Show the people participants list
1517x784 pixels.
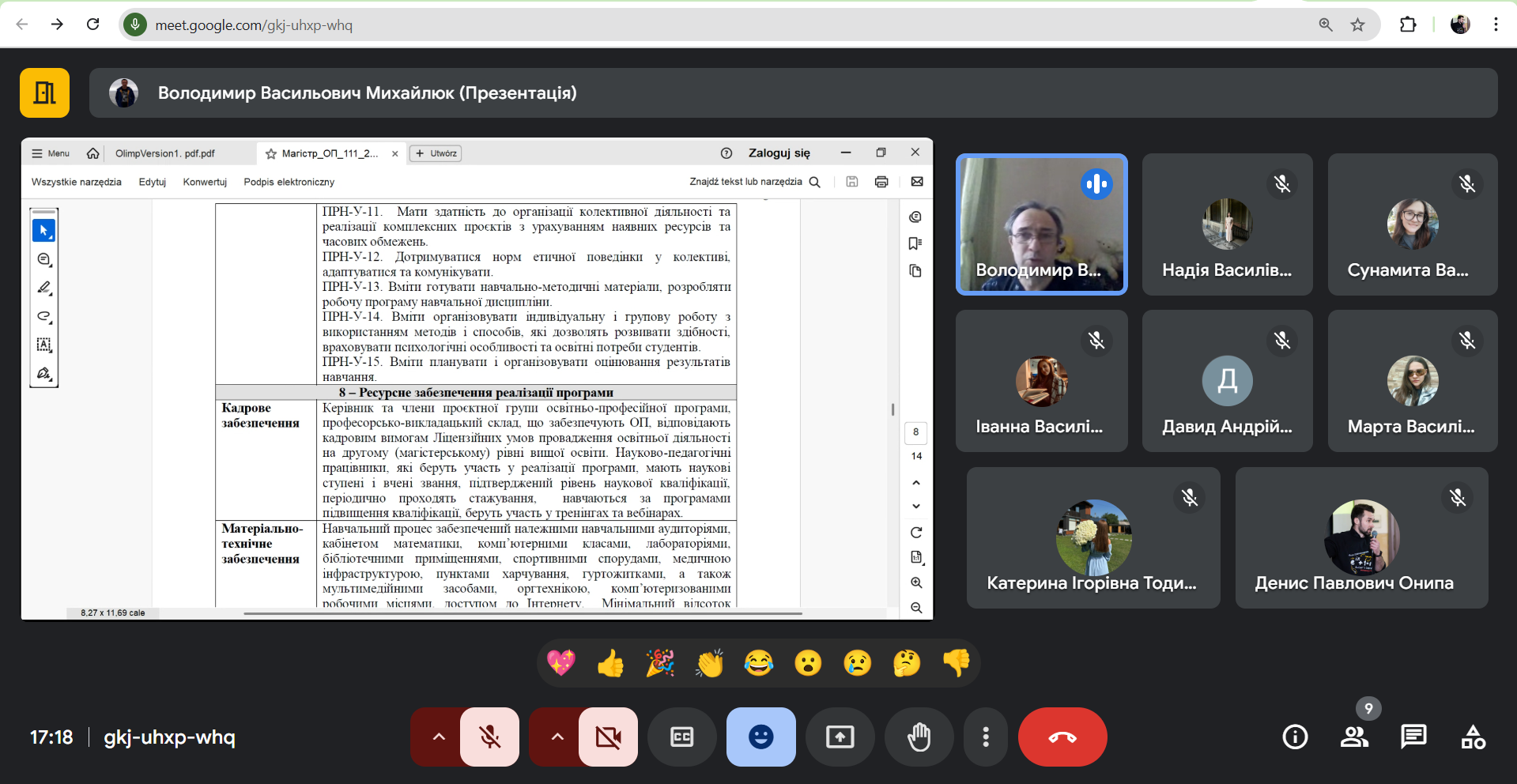[x=1354, y=737]
